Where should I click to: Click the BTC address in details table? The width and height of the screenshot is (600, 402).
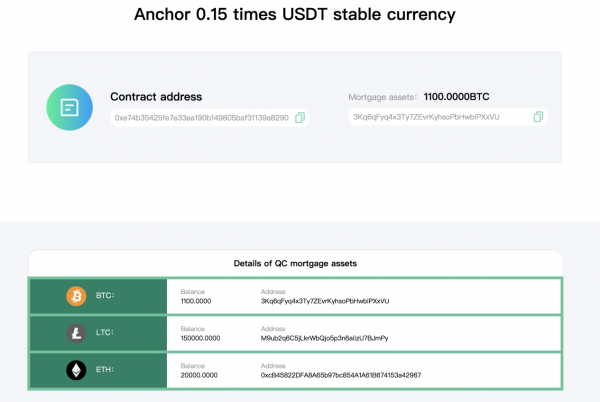tap(324, 301)
